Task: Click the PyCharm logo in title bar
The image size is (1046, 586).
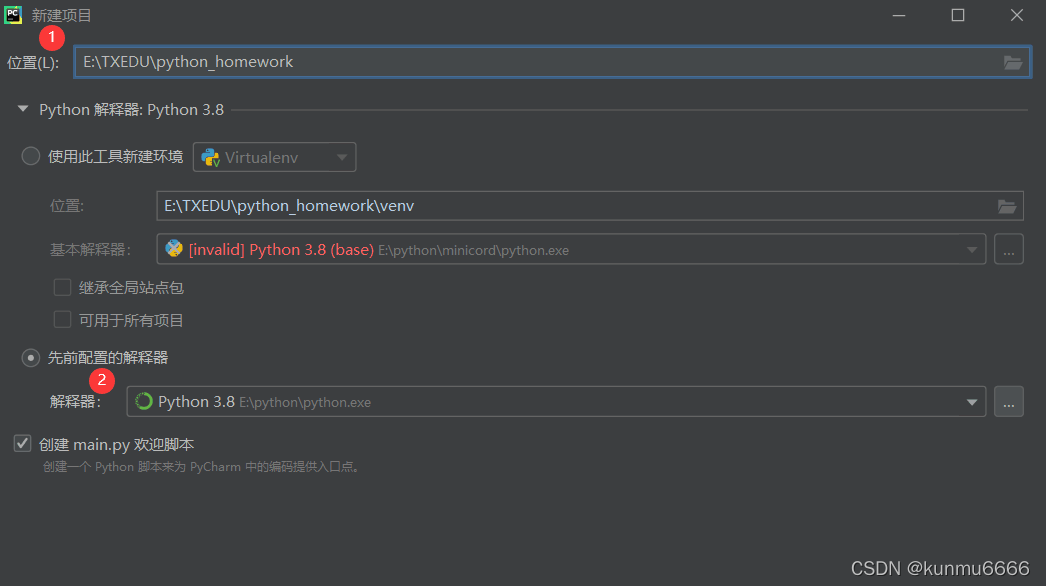Action: tap(13, 15)
